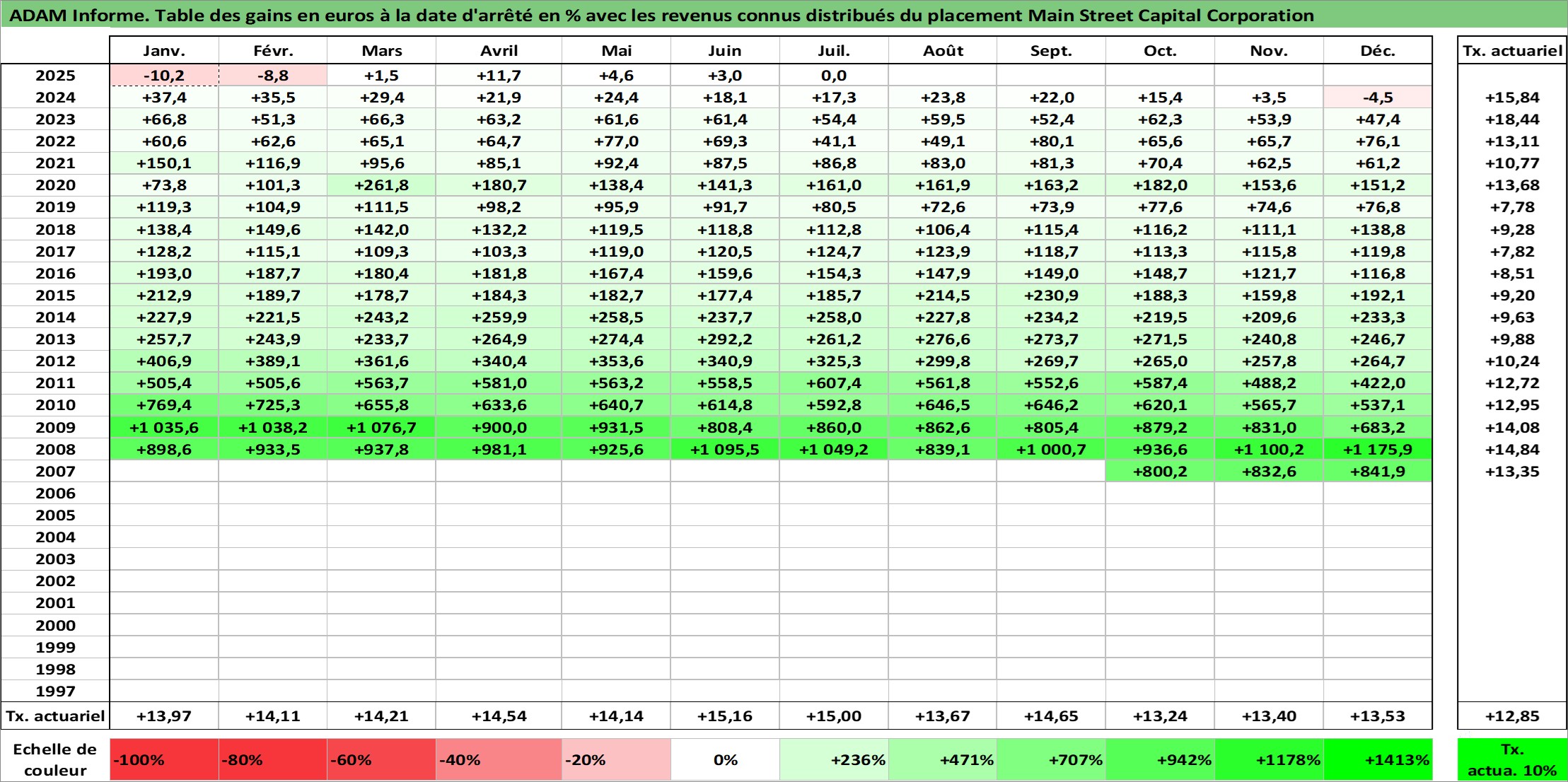This screenshot has height=782, width=1568.
Task: Click the +18,44 actuarial rate for 2023
Action: point(1512,119)
